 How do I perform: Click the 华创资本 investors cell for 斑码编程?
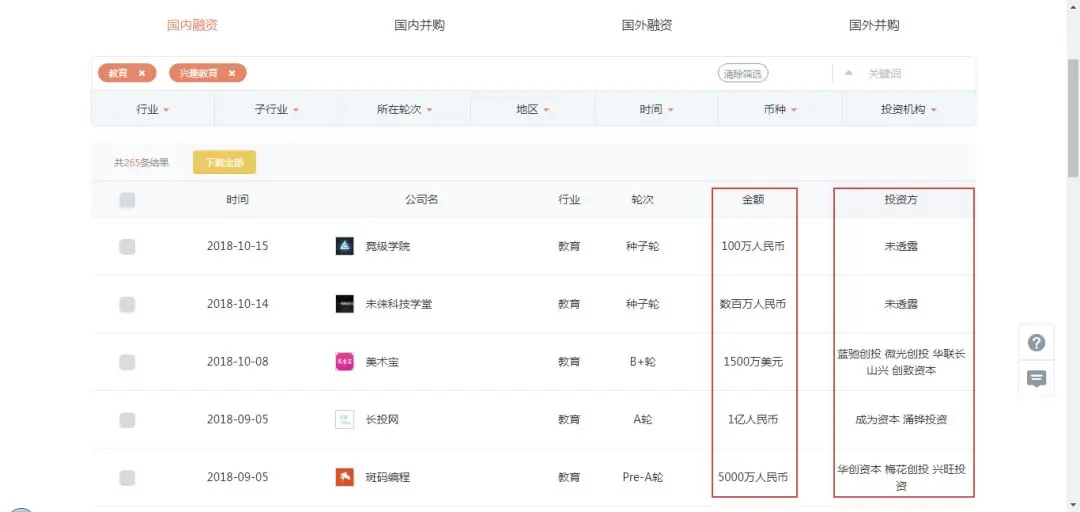[x=901, y=477]
